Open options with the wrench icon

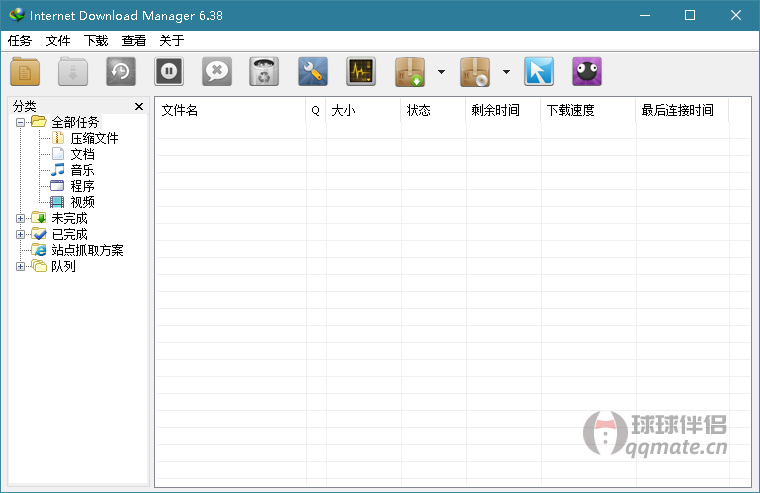tap(313, 72)
